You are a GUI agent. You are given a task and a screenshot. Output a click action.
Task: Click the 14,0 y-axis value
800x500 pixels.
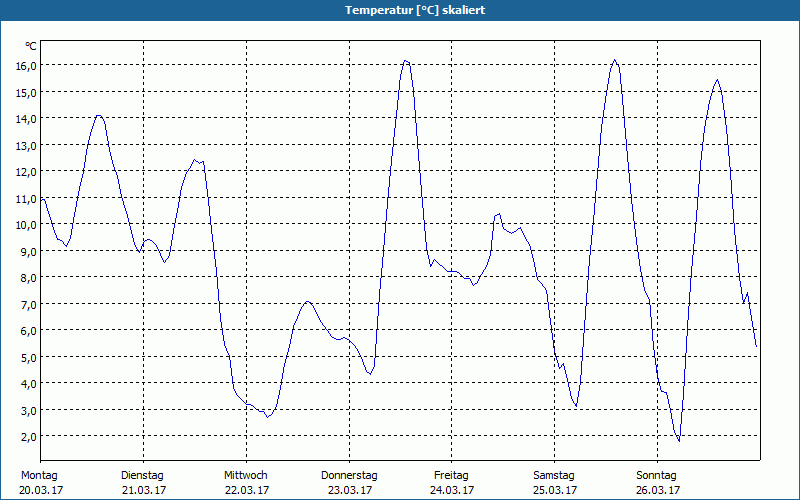(x=26, y=118)
